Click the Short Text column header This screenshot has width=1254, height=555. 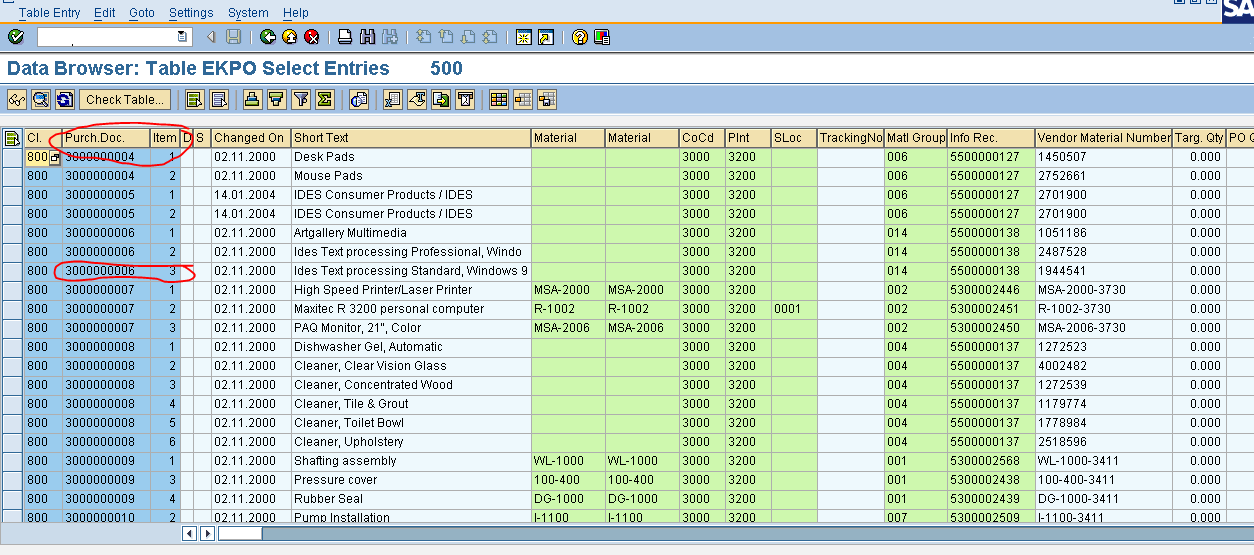[410, 138]
